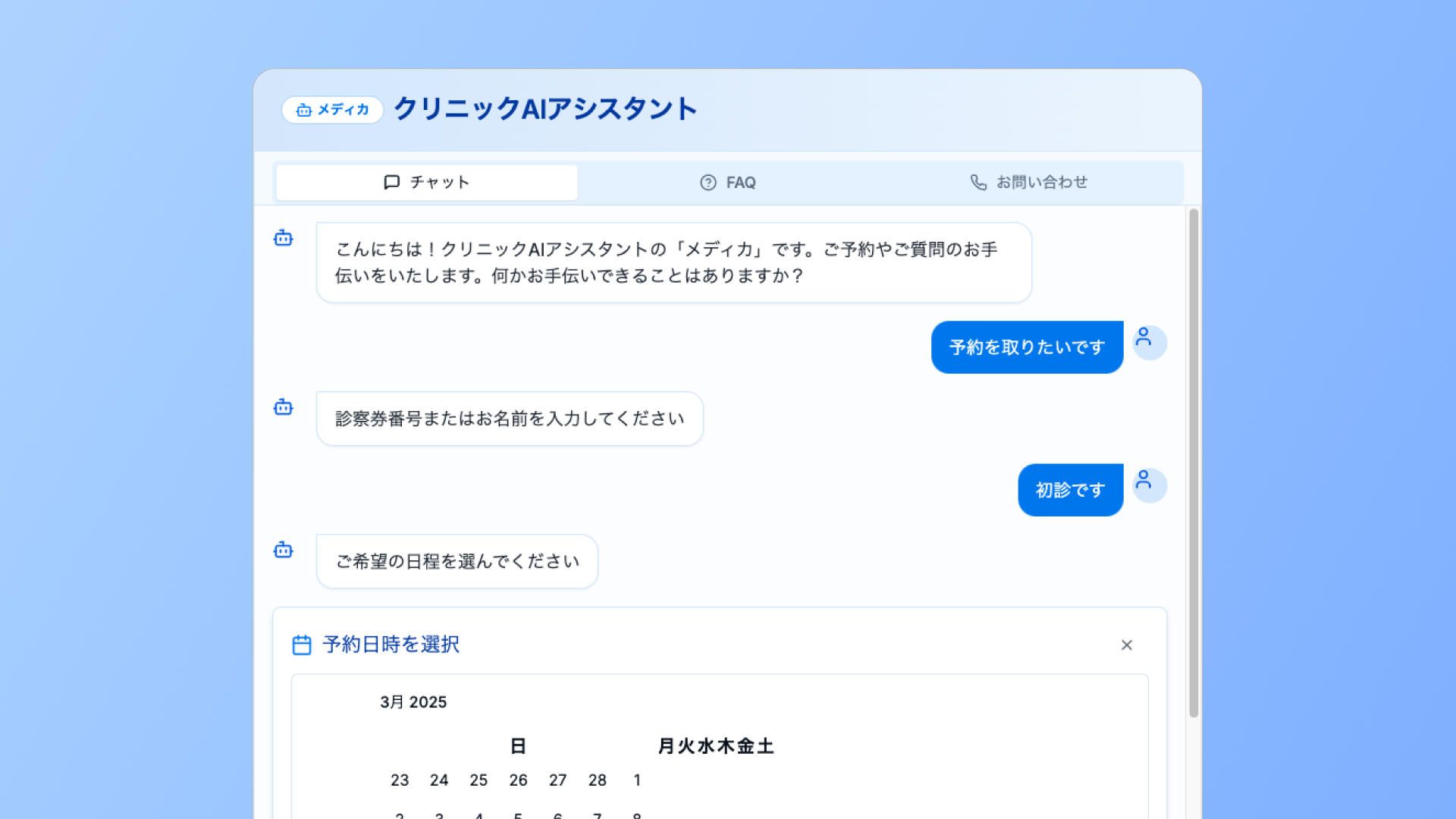Click bot avatar beside 診察券番号 message

pyautogui.click(x=283, y=407)
